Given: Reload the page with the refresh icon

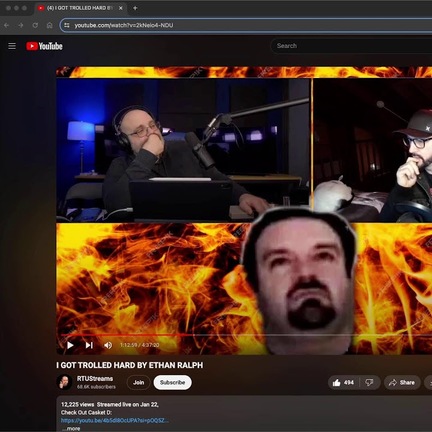Looking at the screenshot, I should pyautogui.click(x=35, y=25).
